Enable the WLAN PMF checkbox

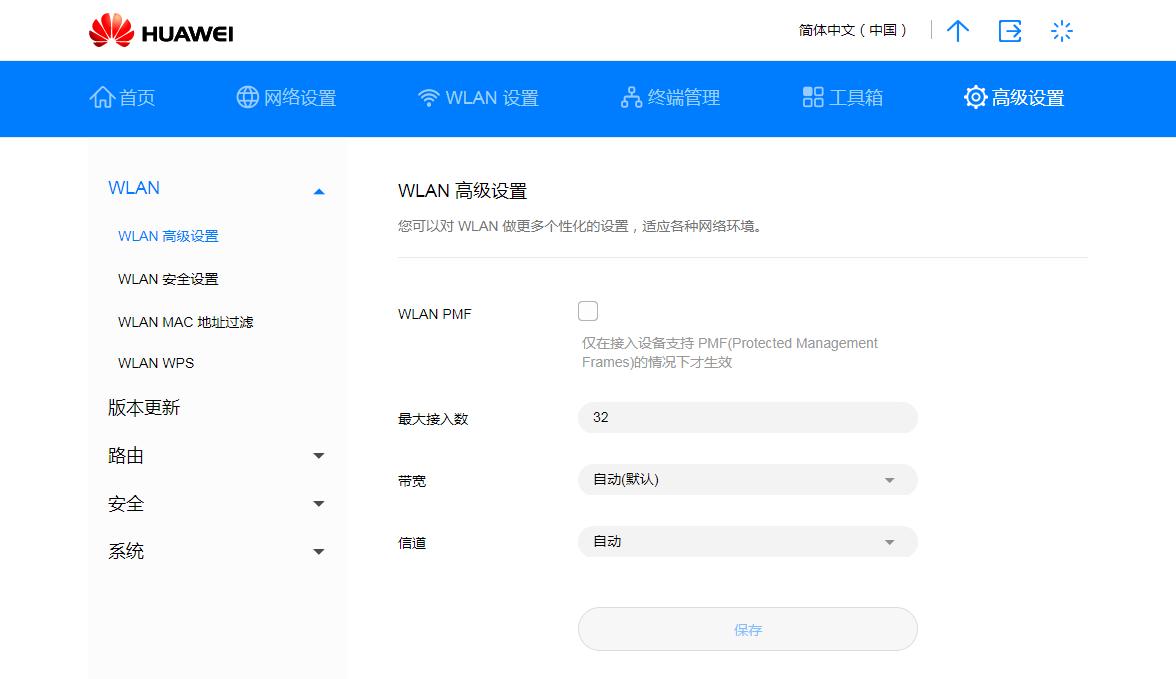588,311
